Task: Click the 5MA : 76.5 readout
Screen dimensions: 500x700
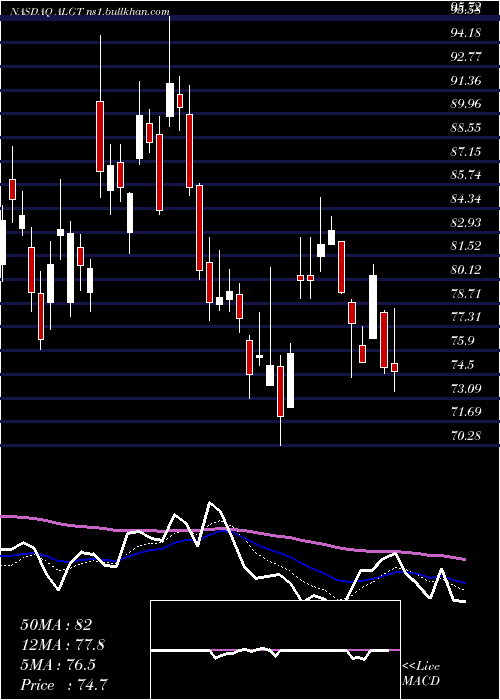Action: [58, 665]
